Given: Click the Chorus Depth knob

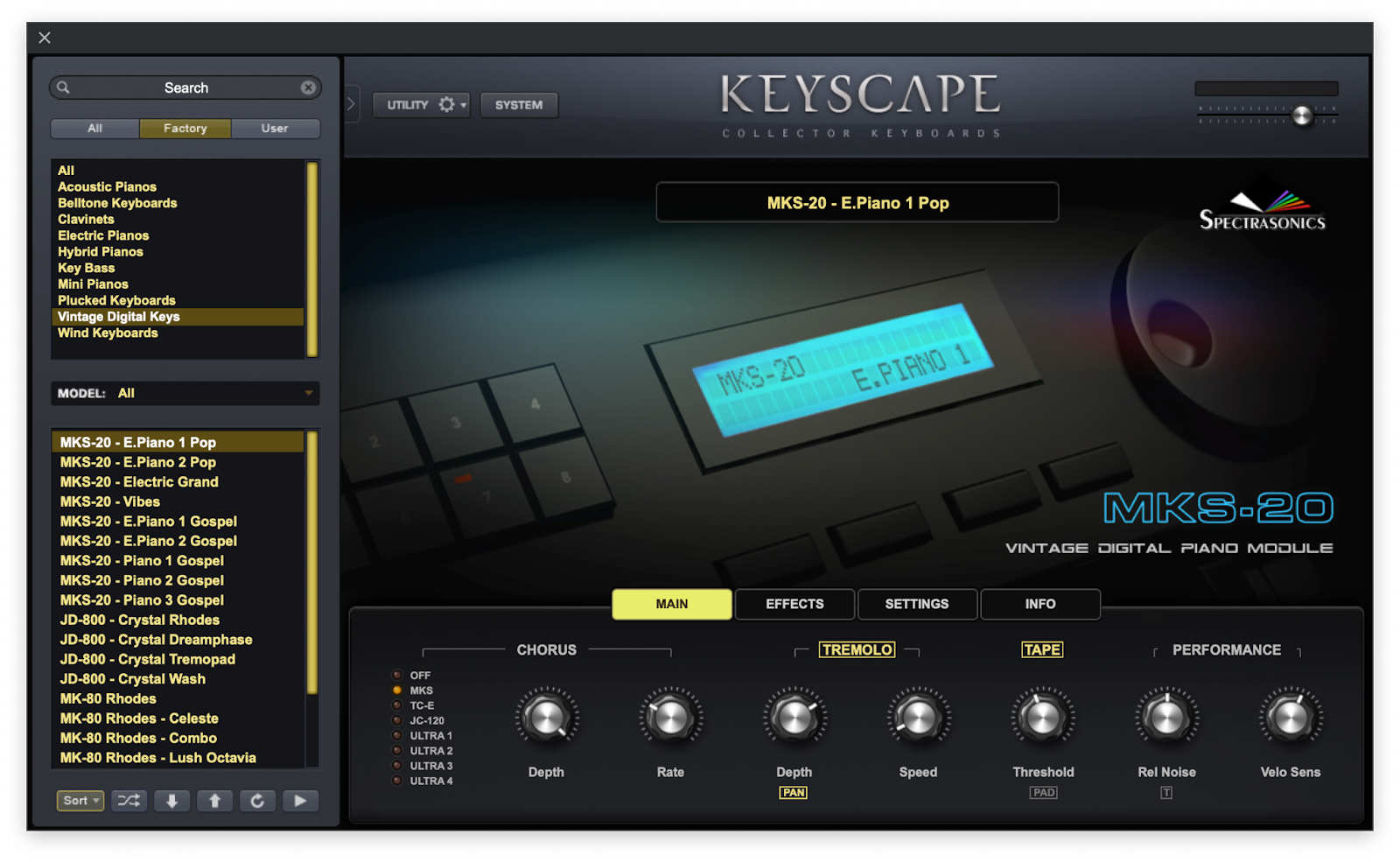Looking at the screenshot, I should tap(547, 718).
